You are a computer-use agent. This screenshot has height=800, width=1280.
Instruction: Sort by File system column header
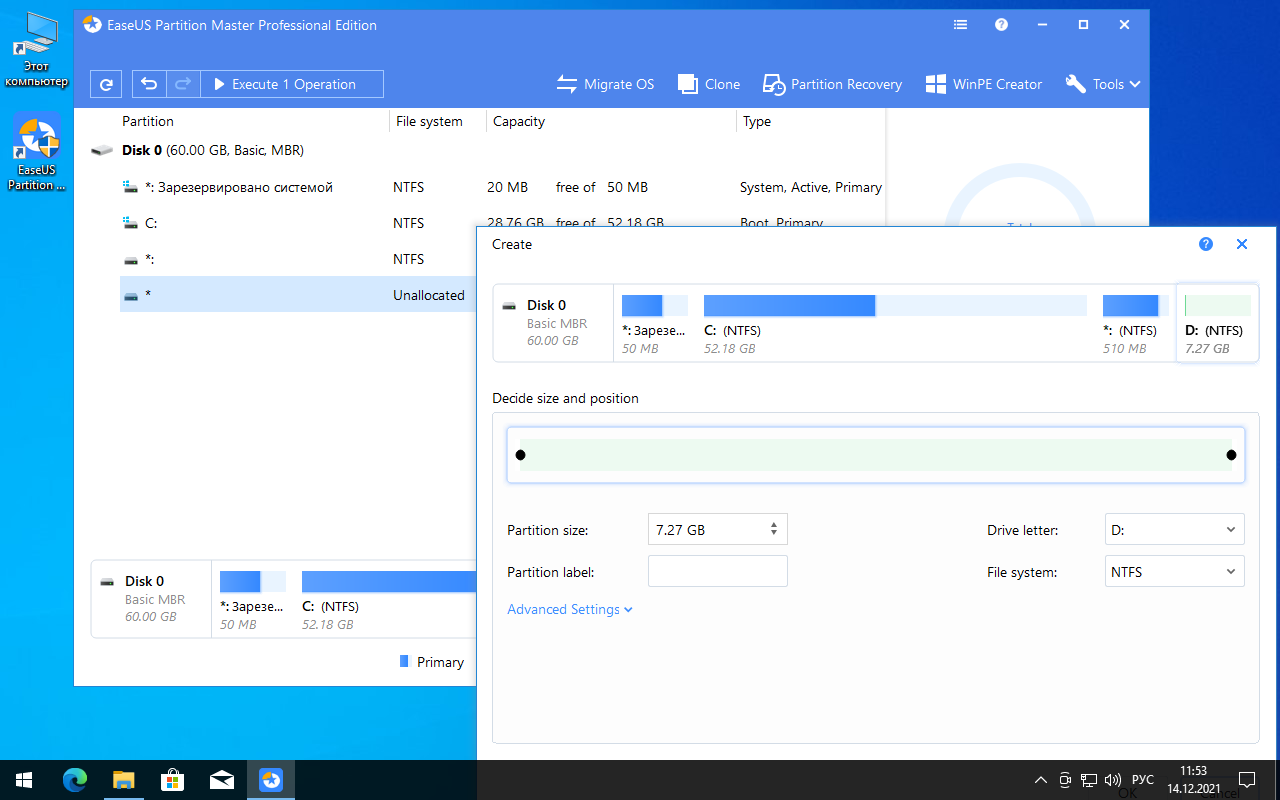coord(429,121)
